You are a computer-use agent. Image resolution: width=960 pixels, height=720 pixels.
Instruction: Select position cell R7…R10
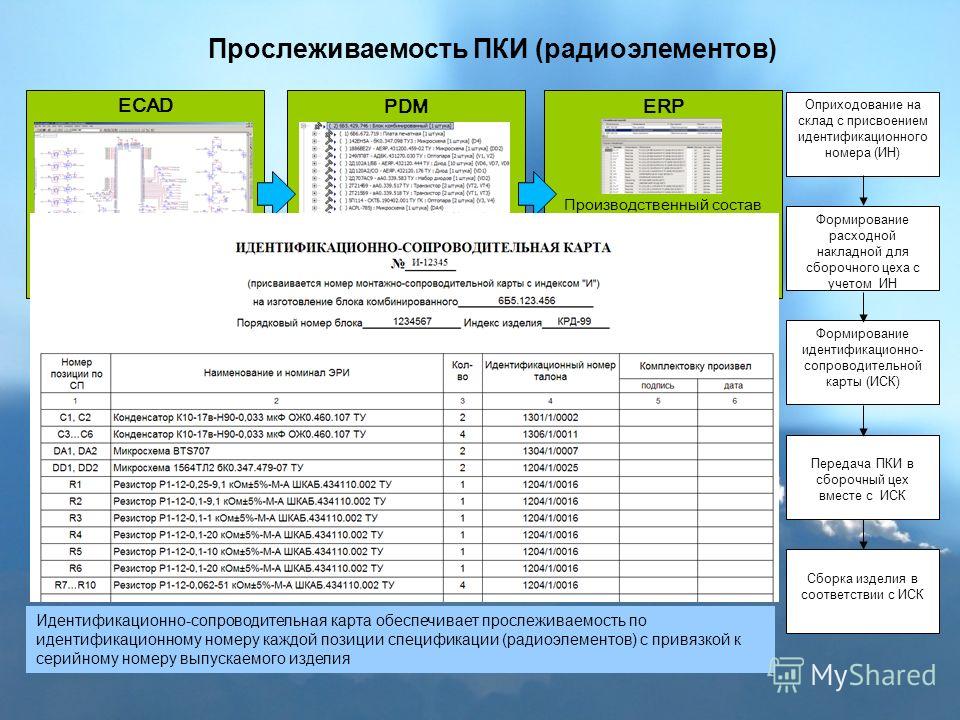pos(75,585)
